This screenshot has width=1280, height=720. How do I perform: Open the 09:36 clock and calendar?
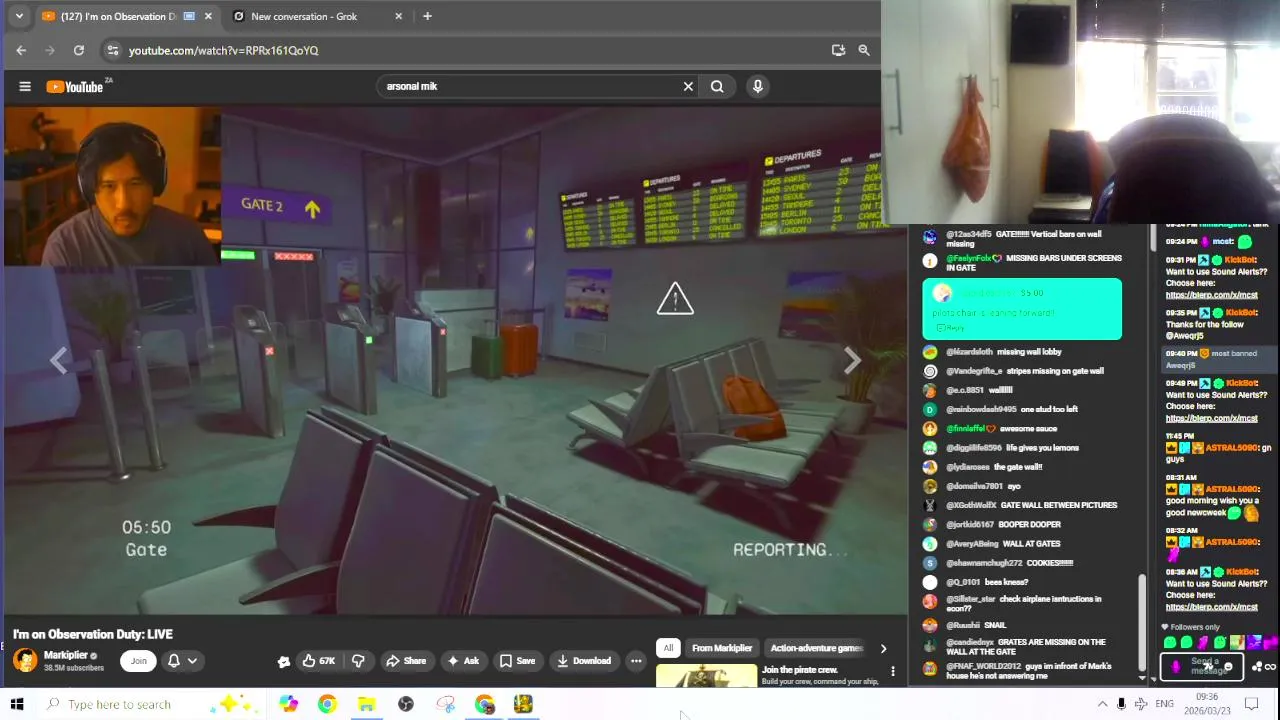point(1208,704)
